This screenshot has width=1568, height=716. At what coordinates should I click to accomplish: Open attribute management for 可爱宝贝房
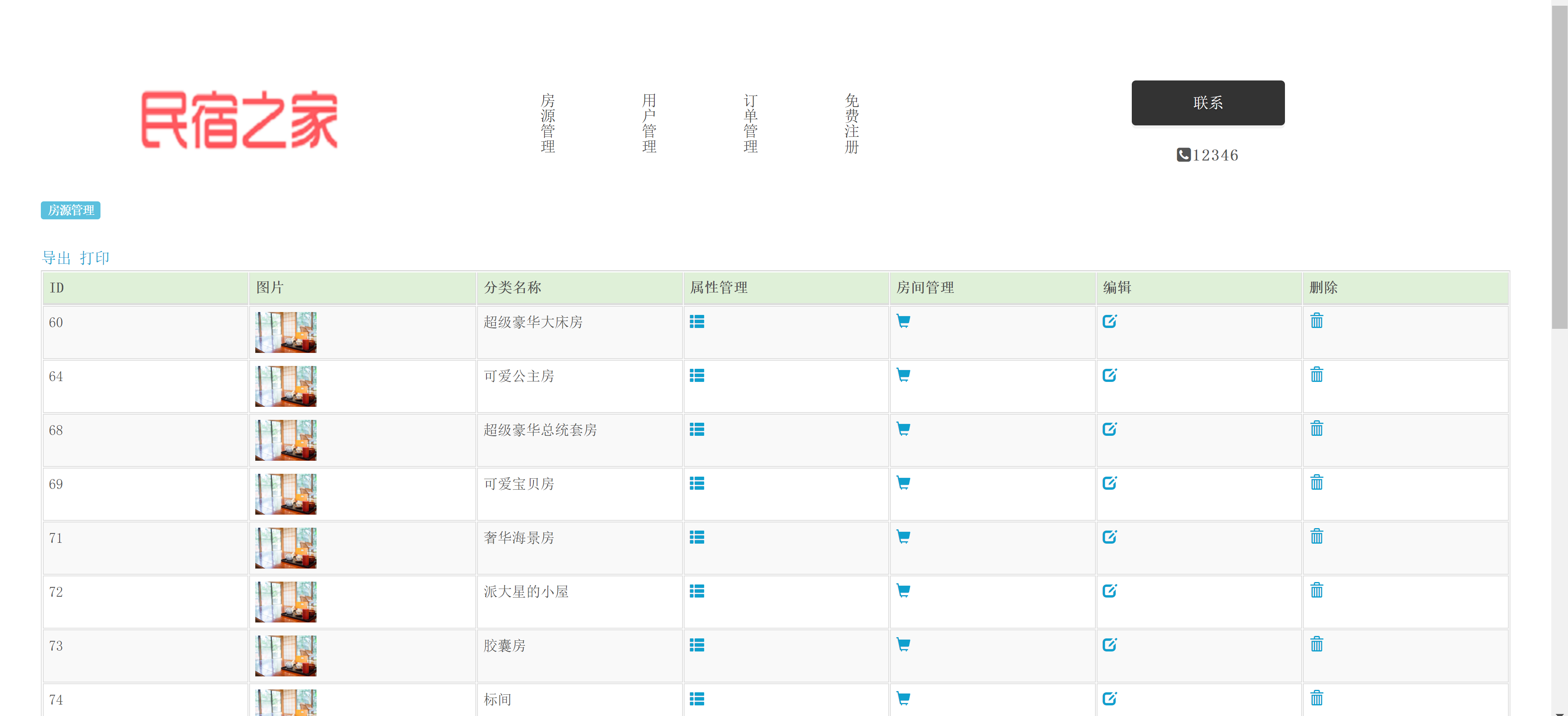(697, 484)
